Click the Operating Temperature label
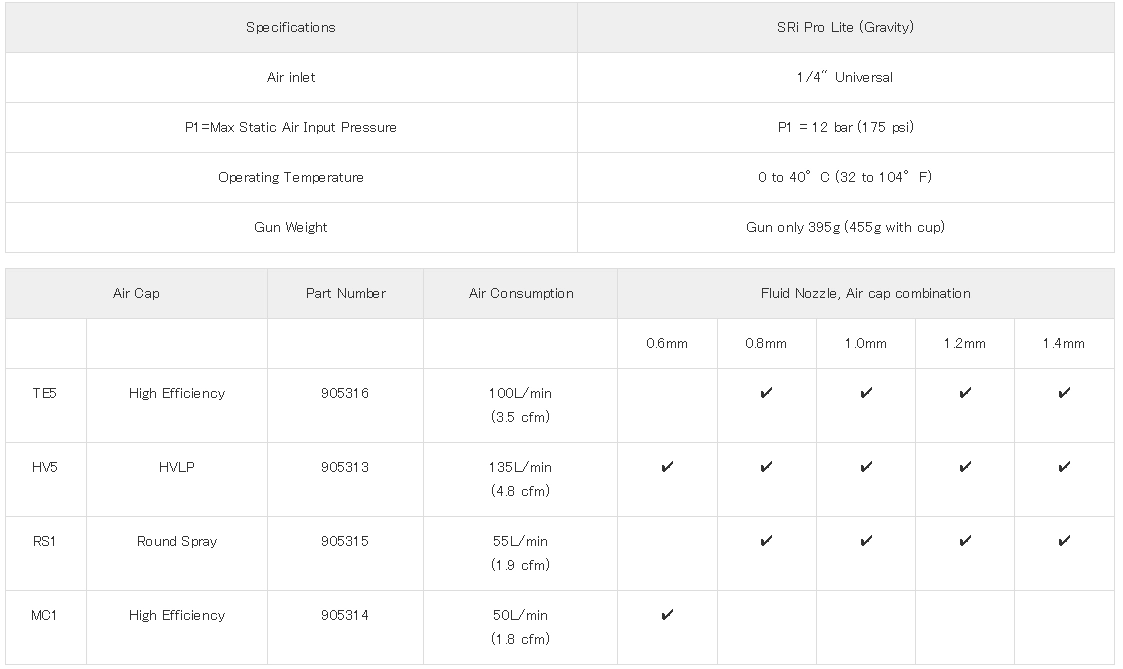This screenshot has width=1123, height=669. pyautogui.click(x=291, y=177)
